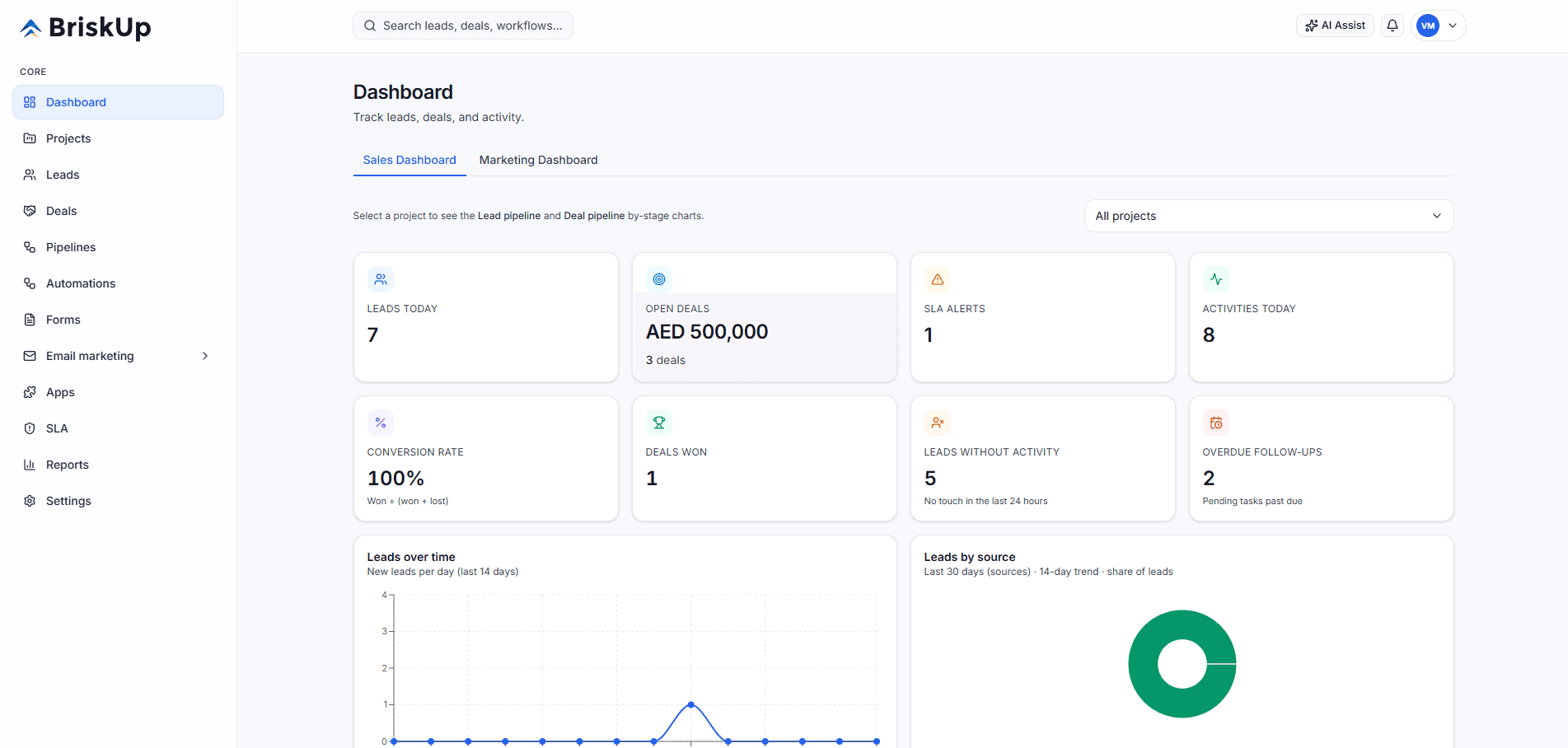Open Settings via its gear icon

point(30,501)
